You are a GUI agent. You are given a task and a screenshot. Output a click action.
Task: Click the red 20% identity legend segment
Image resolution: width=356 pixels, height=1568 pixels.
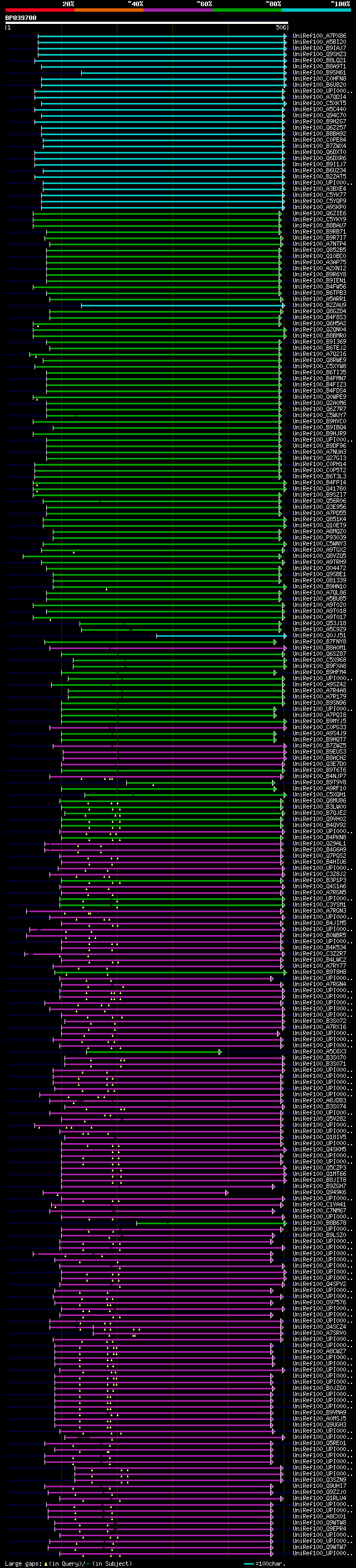pyautogui.click(x=39, y=10)
